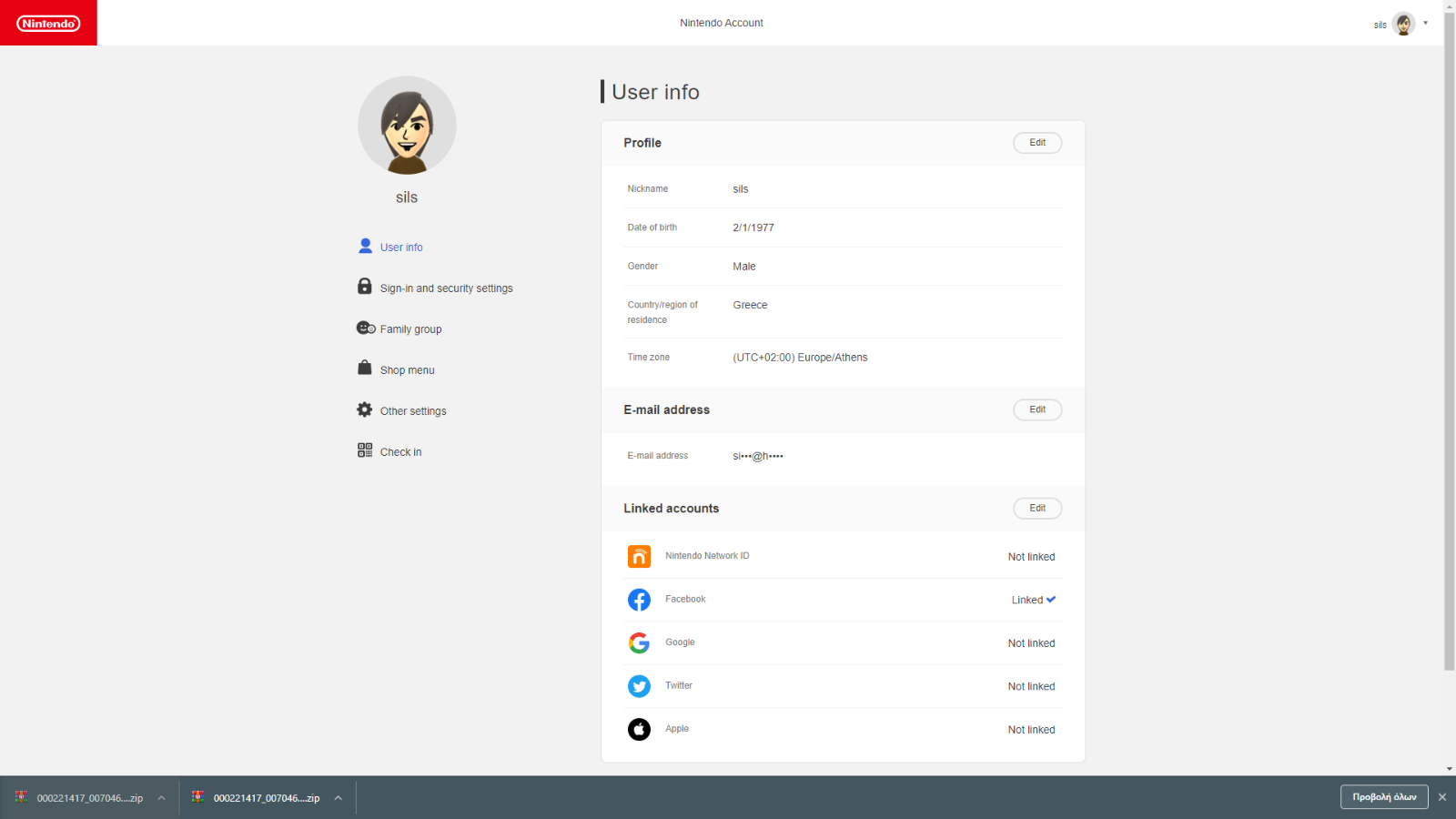Image resolution: width=1456 pixels, height=819 pixels.
Task: Open the User info menu link
Action: click(x=401, y=248)
